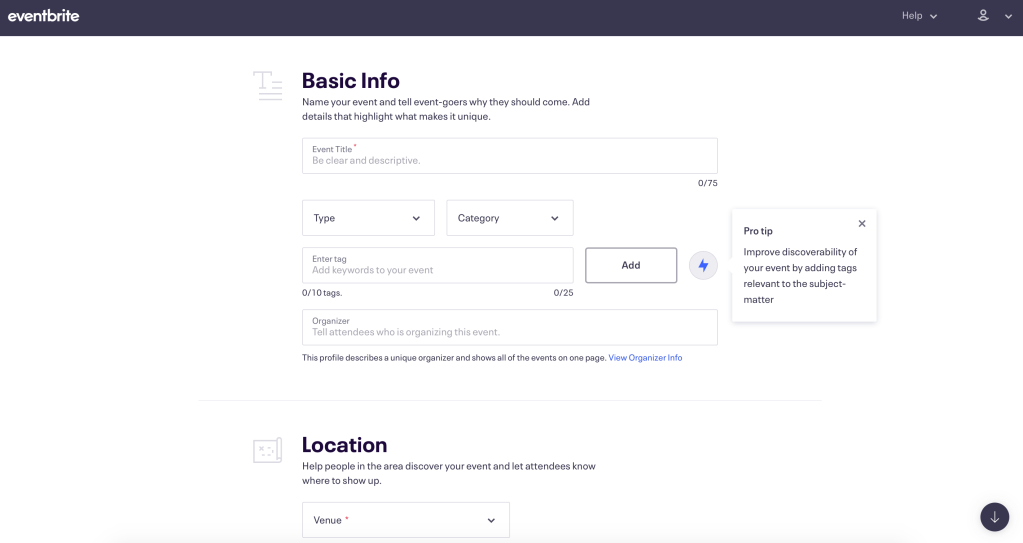Open the Type dropdown
1023x543 pixels.
tap(368, 218)
